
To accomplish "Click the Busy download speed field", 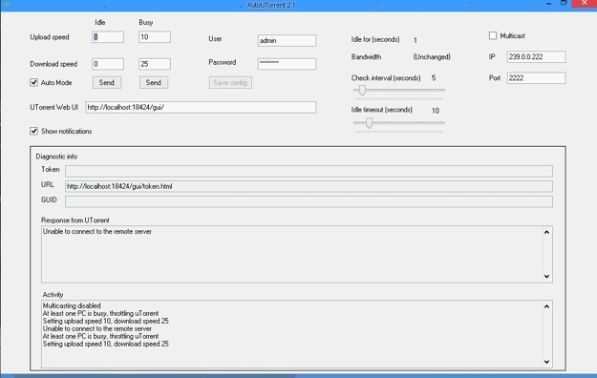I will coord(155,64).
